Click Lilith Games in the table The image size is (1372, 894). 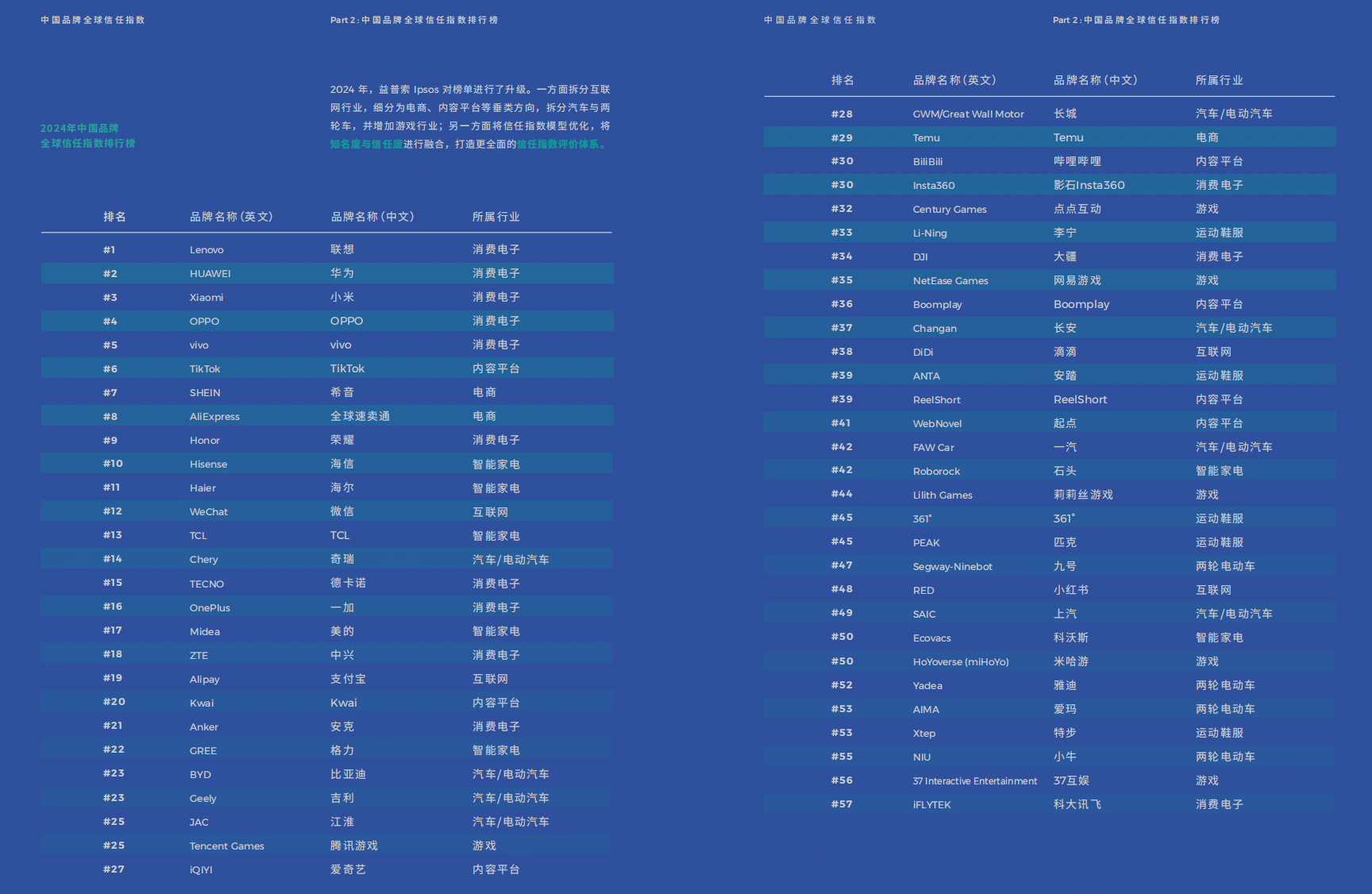[942, 495]
